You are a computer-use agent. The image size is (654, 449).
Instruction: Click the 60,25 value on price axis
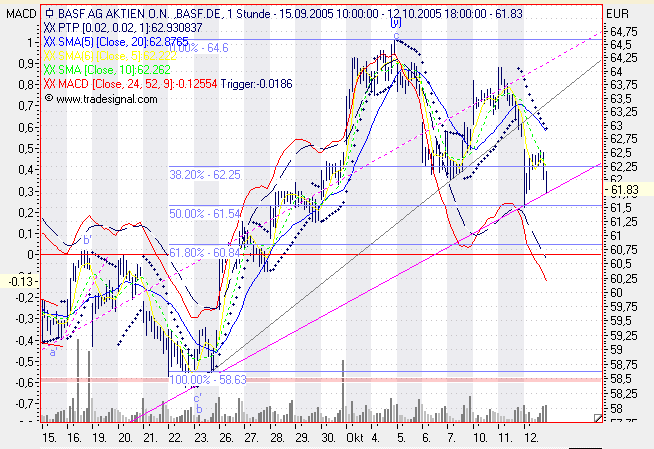click(x=624, y=278)
